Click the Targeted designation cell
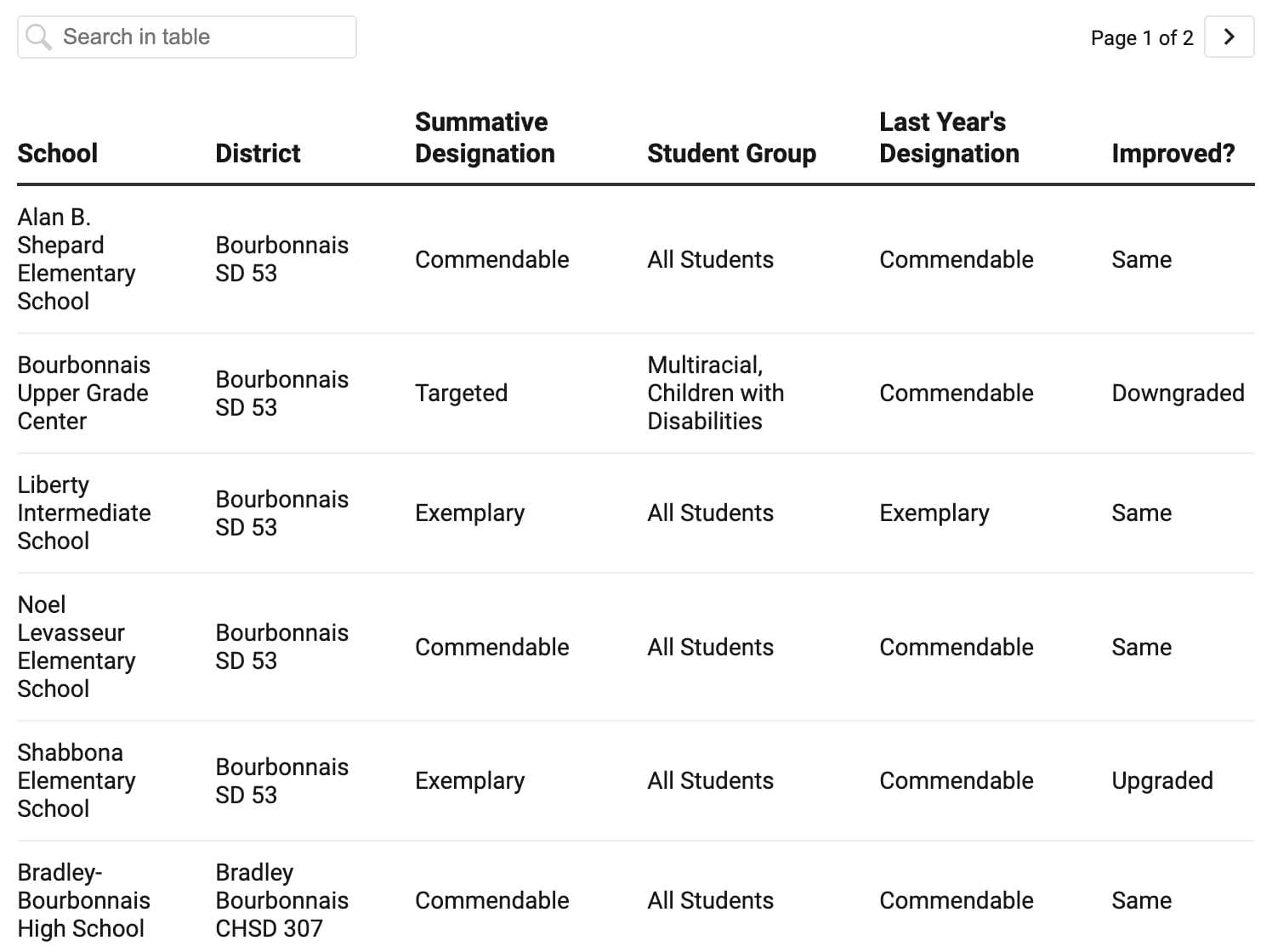Screen dimensions: 1272x952 pos(461,393)
